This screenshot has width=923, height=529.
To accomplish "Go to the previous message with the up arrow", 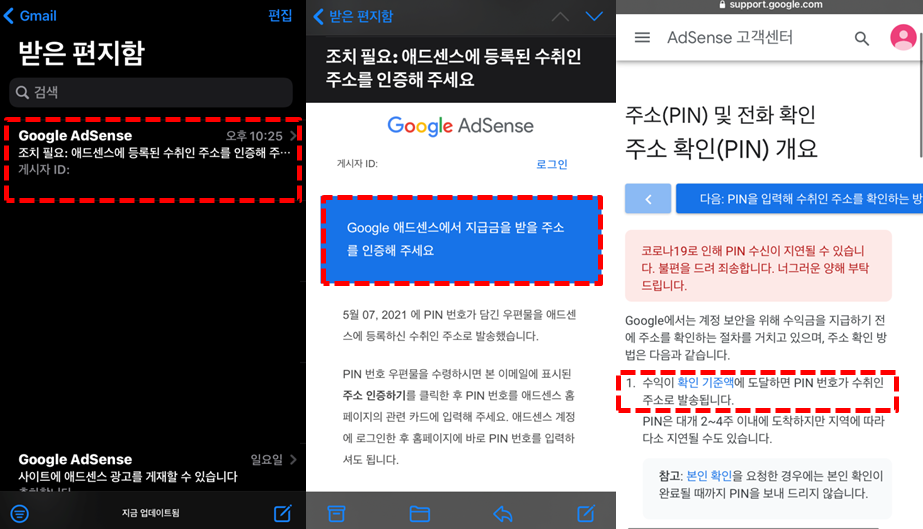I will 560,16.
